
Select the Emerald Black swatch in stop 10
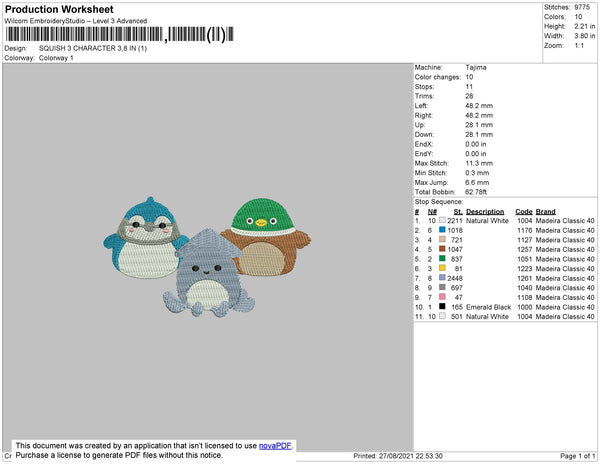tap(442, 306)
